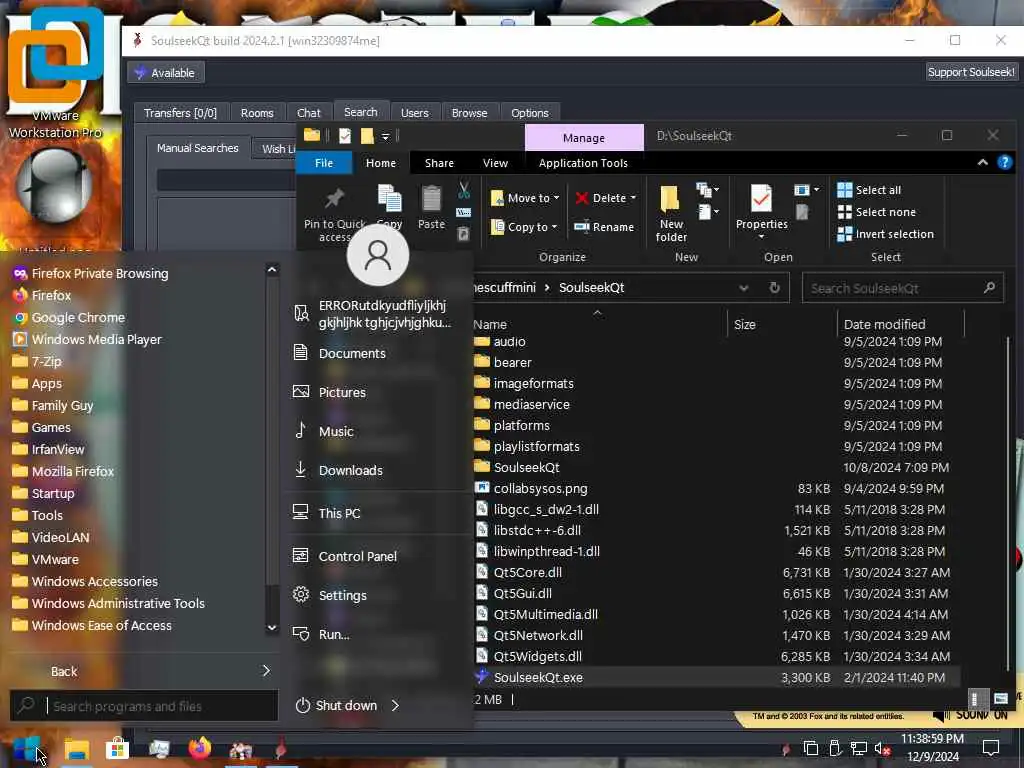Click the Rename ribbon button

tap(604, 227)
